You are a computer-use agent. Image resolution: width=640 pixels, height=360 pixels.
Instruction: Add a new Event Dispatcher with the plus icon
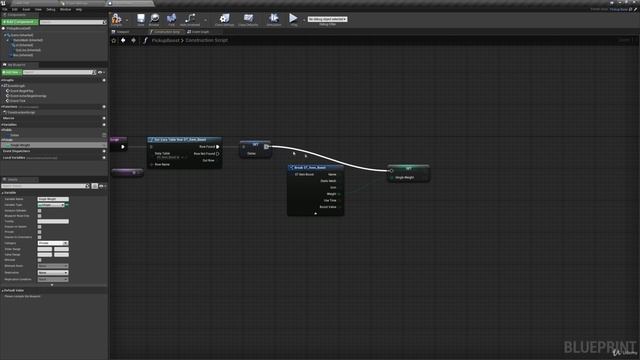(x=104, y=151)
